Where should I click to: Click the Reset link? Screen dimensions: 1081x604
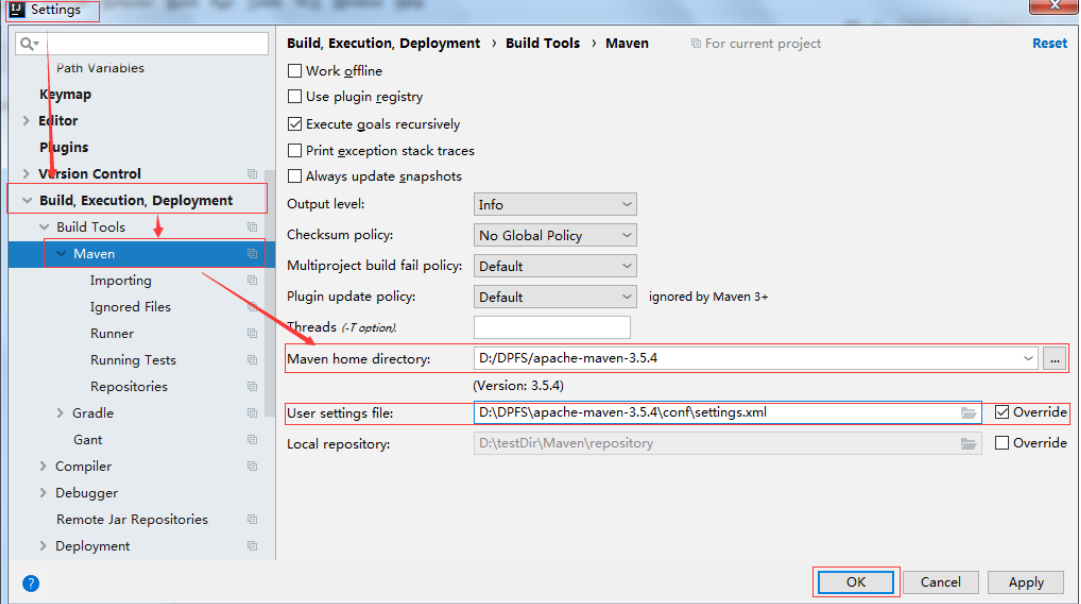[x=1049, y=43]
